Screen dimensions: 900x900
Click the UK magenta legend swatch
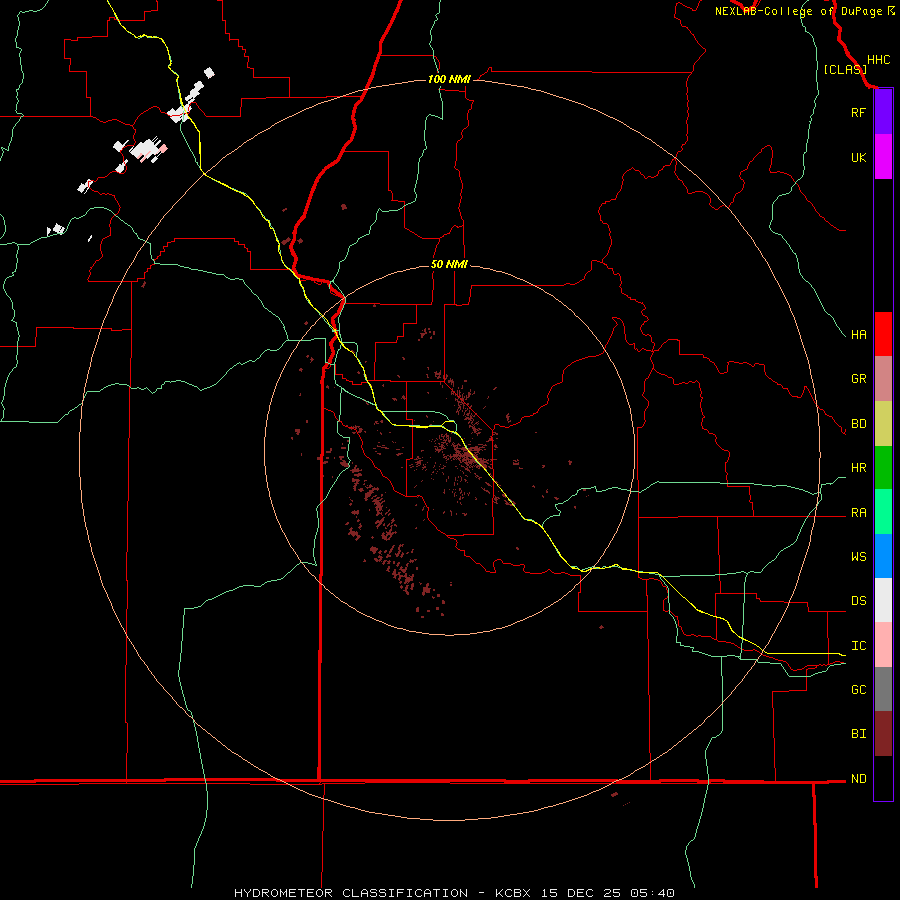tap(883, 157)
